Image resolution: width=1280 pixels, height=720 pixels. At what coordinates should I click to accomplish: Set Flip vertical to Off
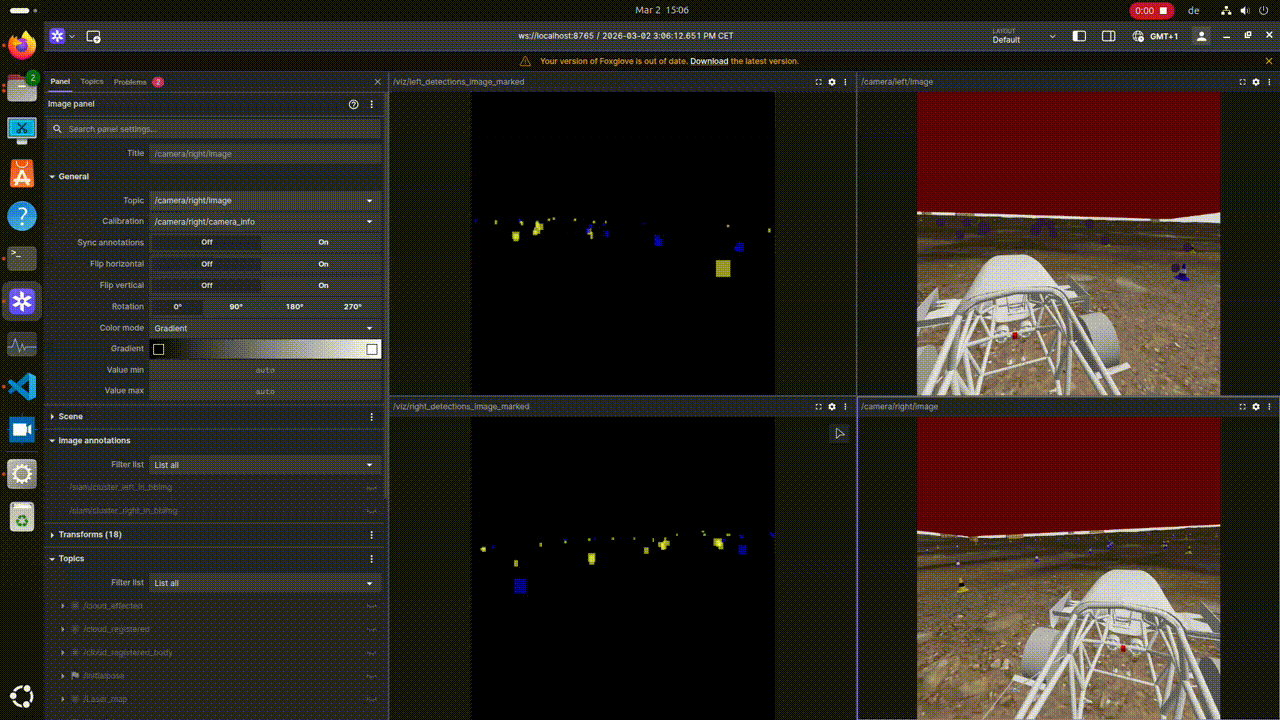coord(207,285)
